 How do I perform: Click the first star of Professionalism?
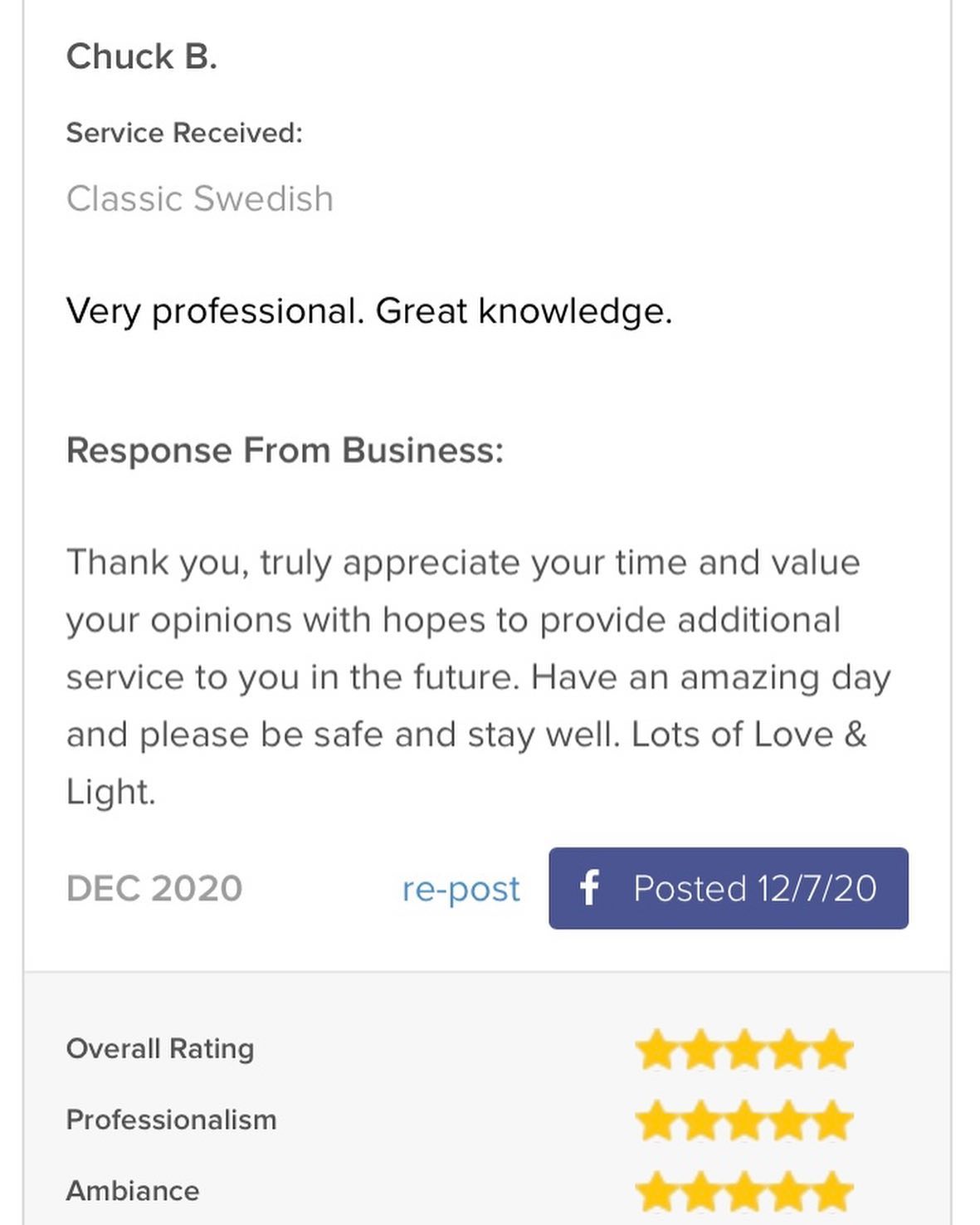click(656, 1120)
